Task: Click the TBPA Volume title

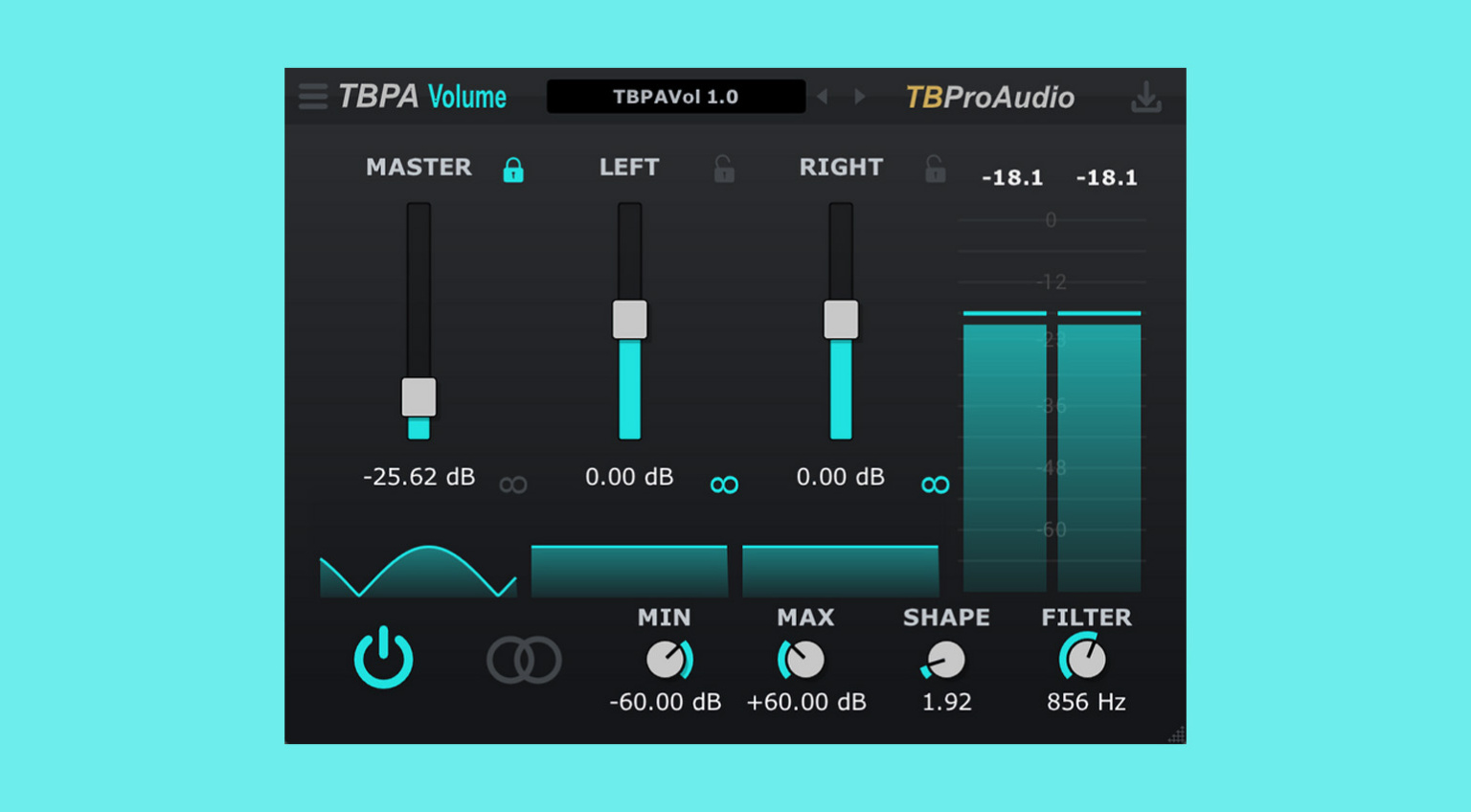Action: coord(423,96)
